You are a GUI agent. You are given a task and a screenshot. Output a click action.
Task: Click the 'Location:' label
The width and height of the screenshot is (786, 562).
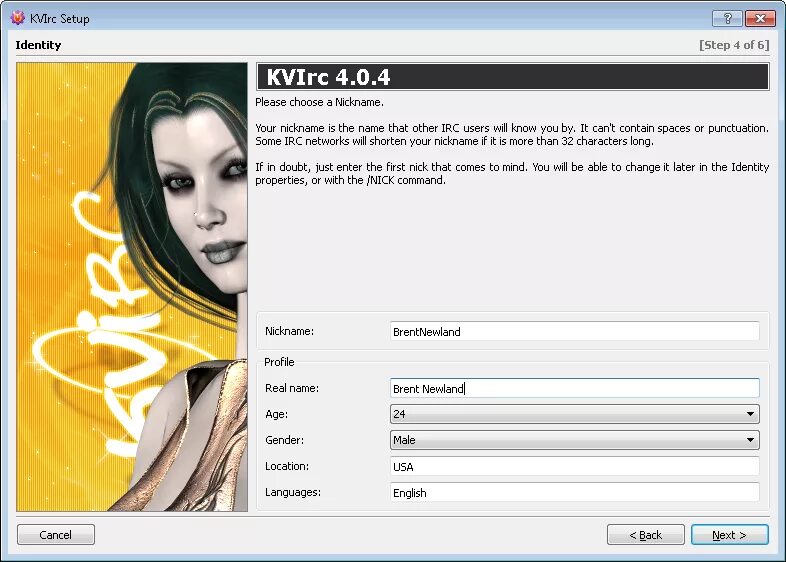point(287,466)
